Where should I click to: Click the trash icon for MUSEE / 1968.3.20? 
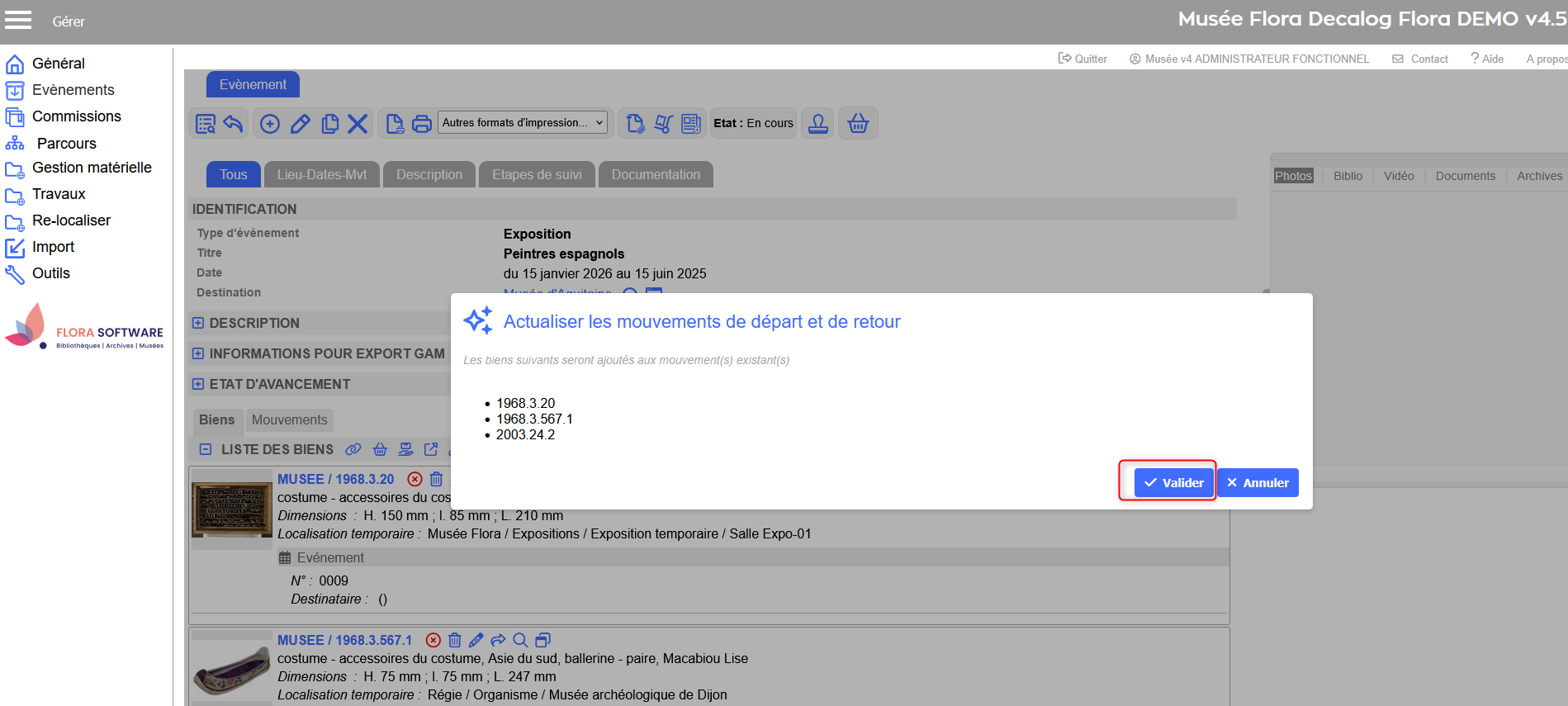coord(437,479)
